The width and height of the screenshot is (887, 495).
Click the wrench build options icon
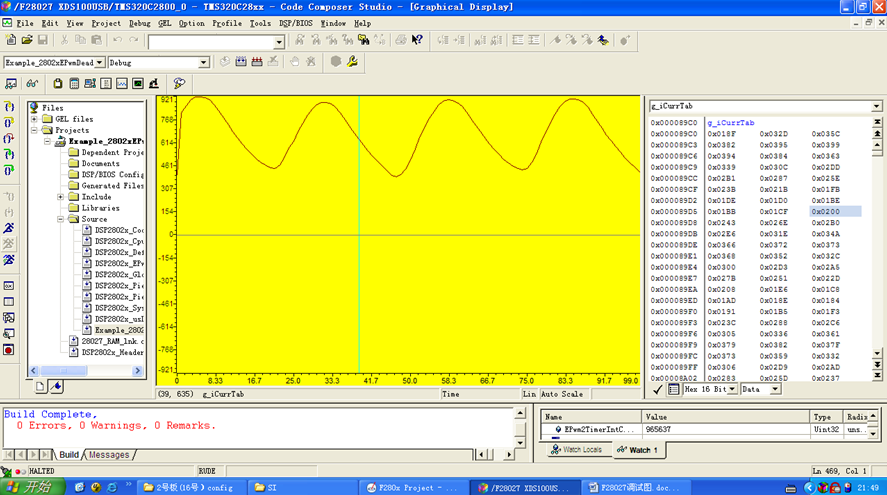tap(352, 62)
